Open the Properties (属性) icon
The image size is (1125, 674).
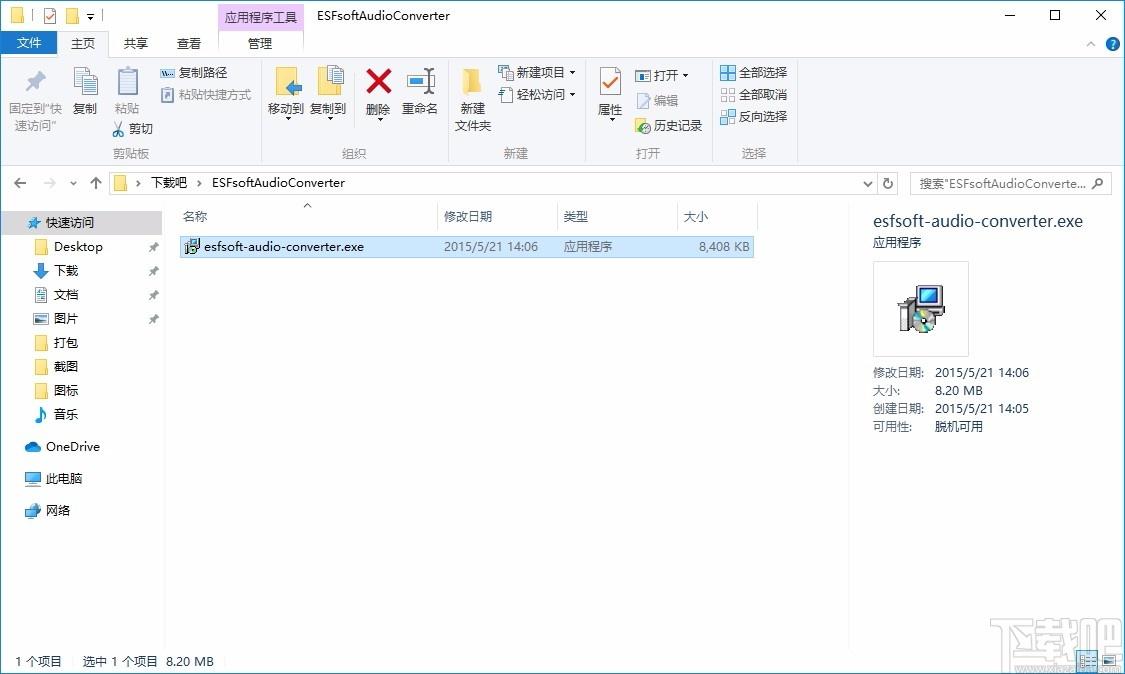pos(610,83)
